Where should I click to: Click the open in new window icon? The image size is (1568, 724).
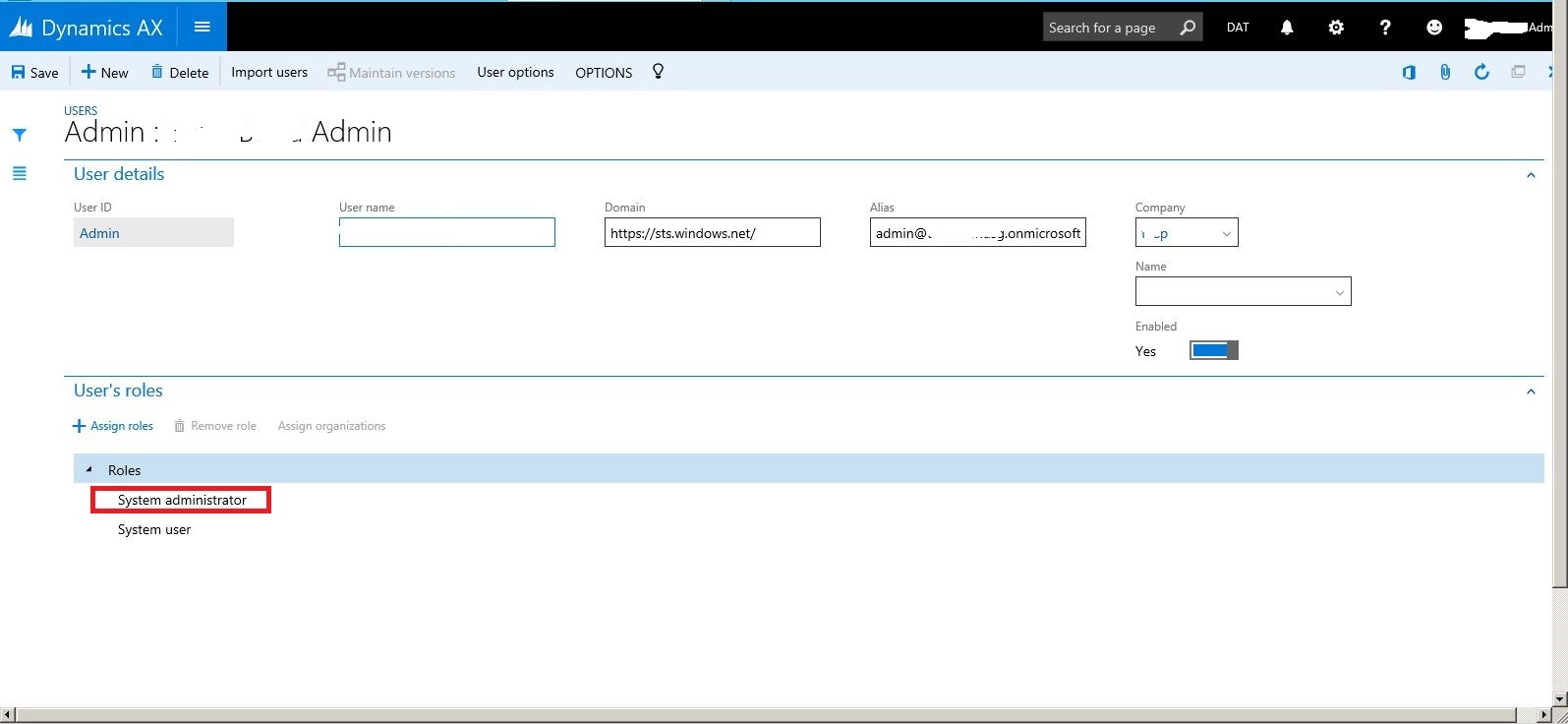(x=1518, y=72)
